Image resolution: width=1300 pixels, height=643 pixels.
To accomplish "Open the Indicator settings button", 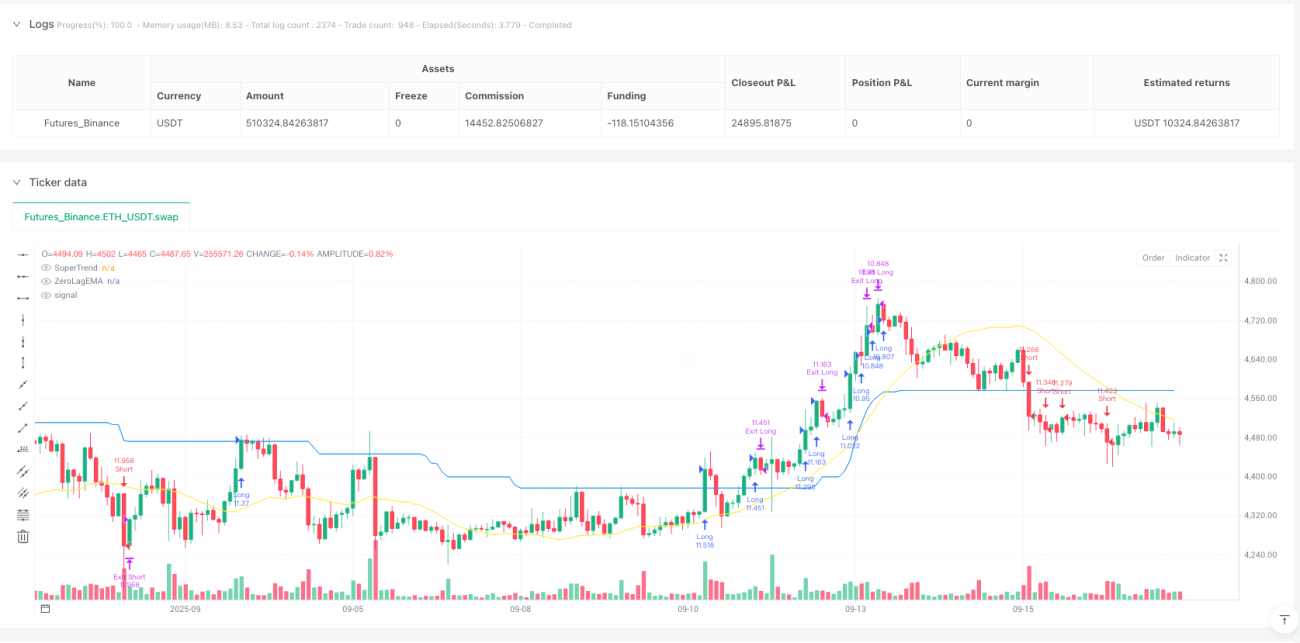I will click(x=1192, y=257).
